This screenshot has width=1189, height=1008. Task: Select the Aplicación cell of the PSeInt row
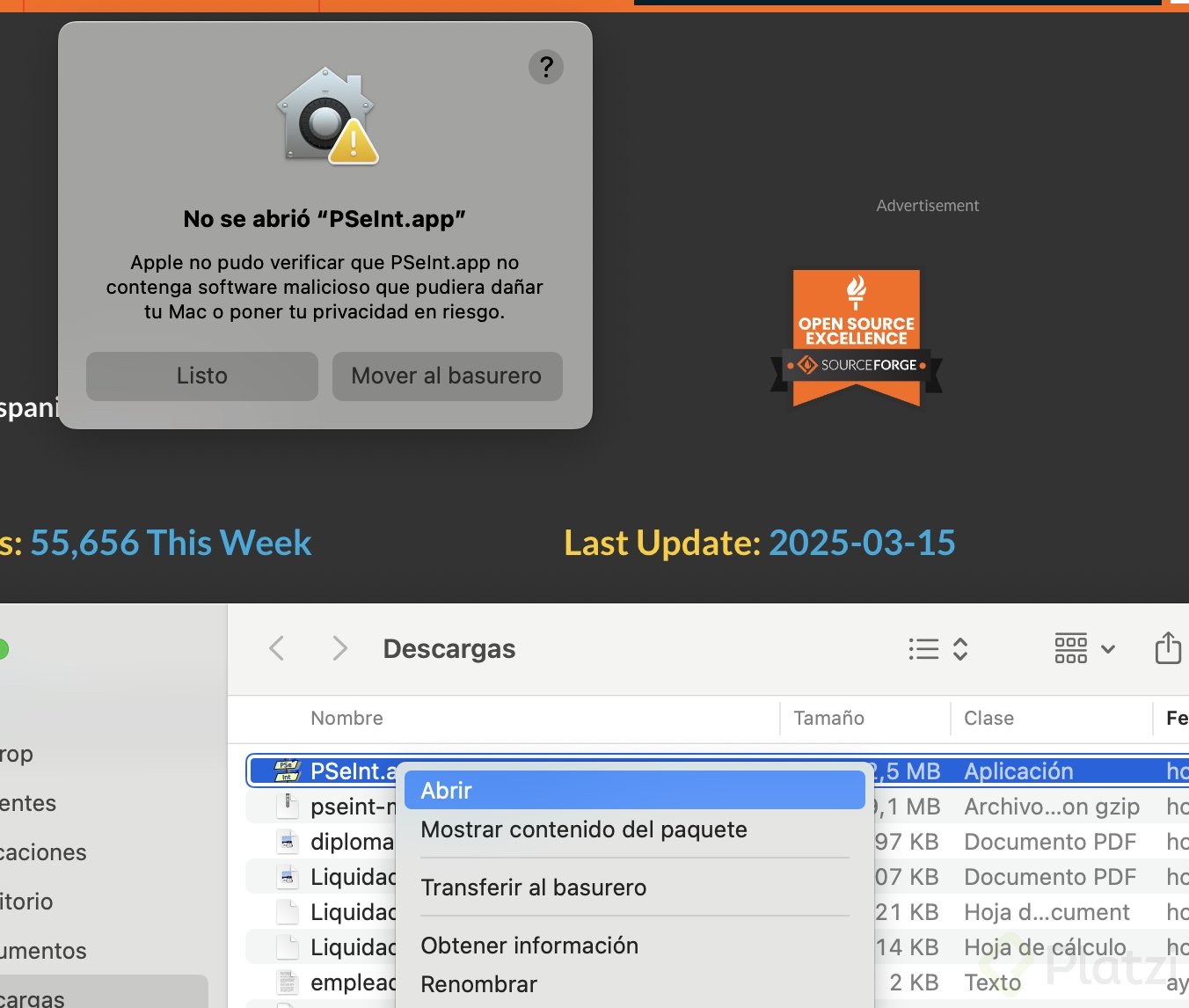coord(1018,771)
